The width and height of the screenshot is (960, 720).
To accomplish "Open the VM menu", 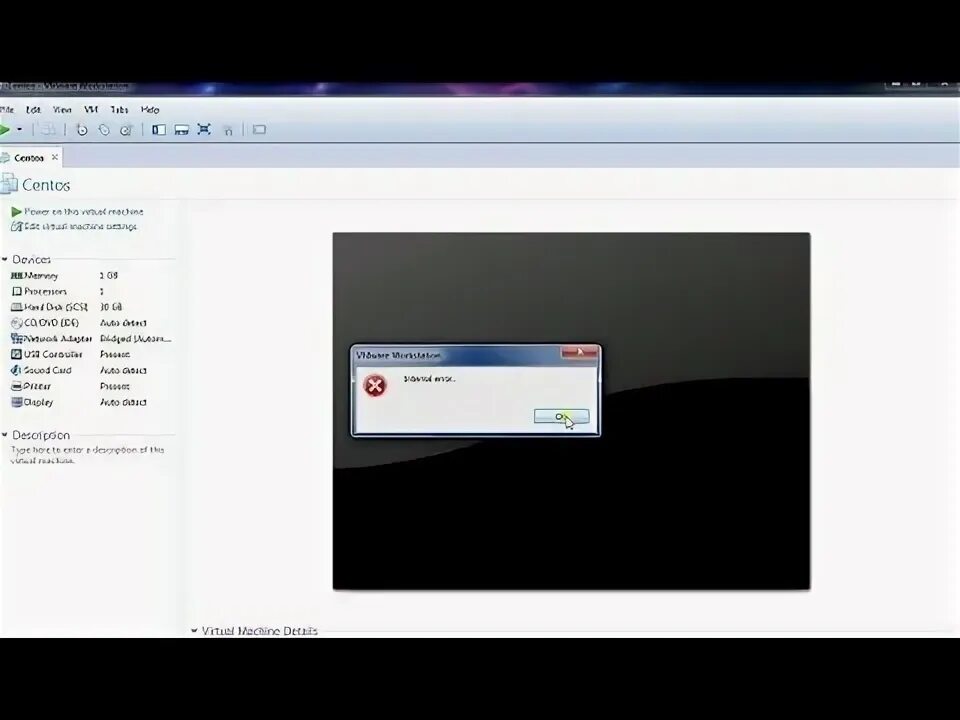I will (x=91, y=110).
